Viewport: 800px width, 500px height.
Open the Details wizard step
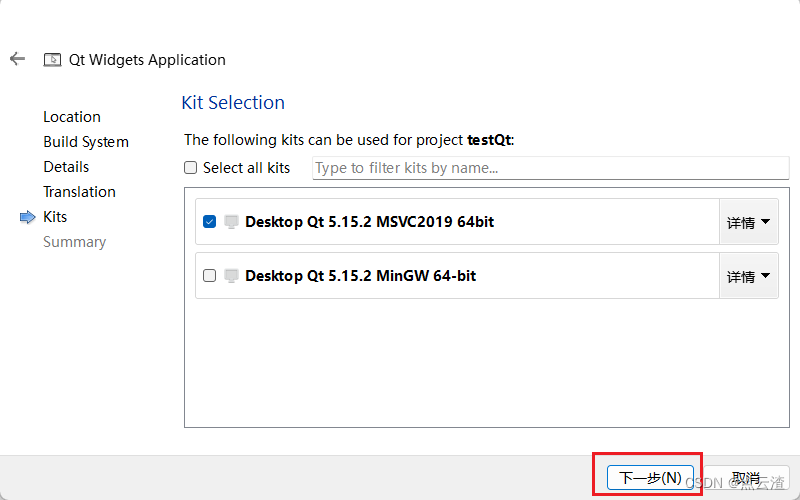coord(66,167)
